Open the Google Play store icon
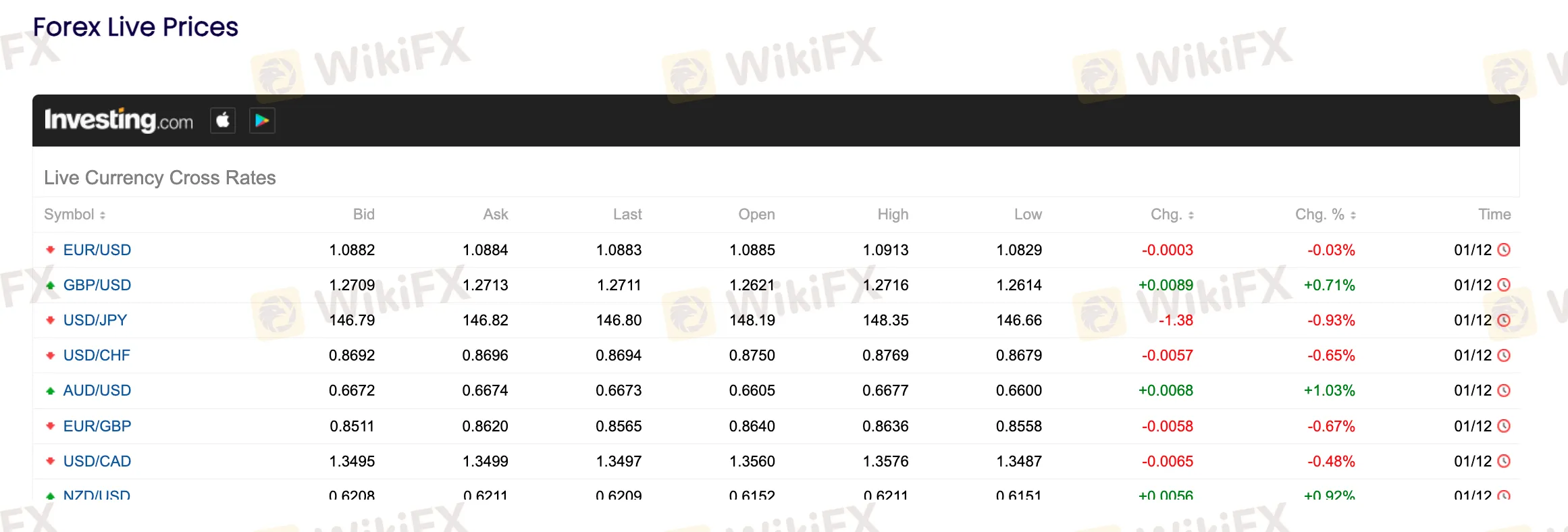 point(262,121)
